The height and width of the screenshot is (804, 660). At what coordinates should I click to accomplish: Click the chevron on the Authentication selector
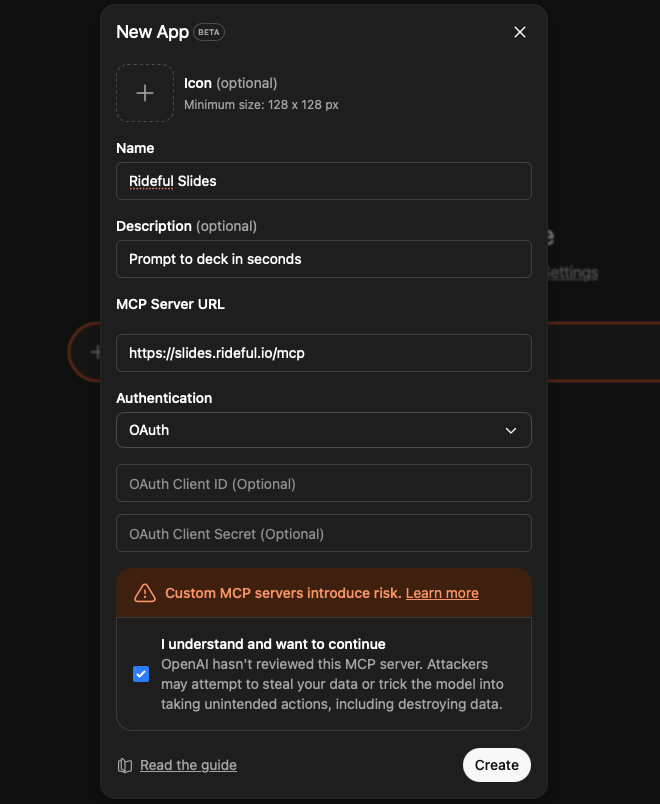tap(512, 429)
